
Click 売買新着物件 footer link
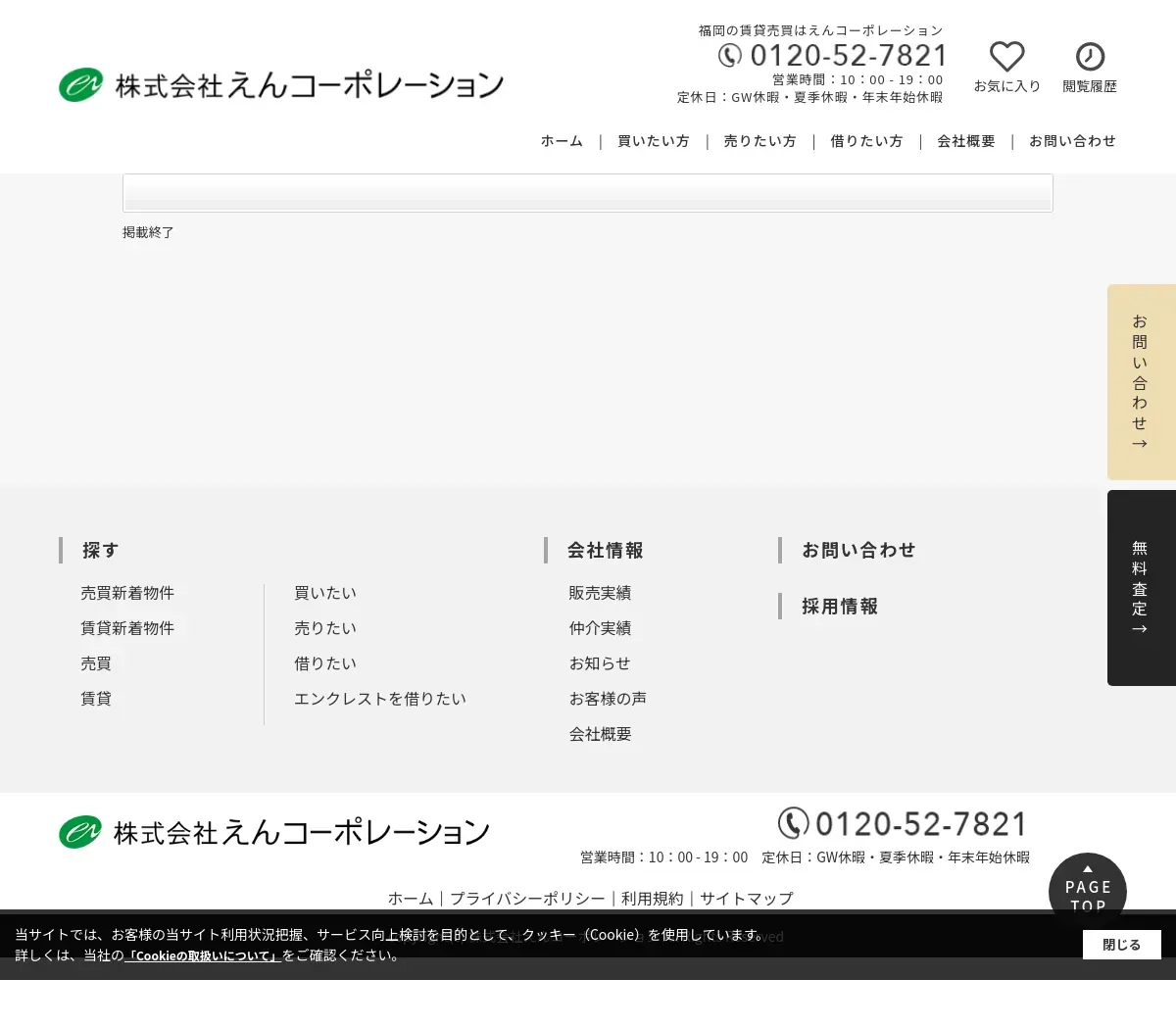point(127,593)
